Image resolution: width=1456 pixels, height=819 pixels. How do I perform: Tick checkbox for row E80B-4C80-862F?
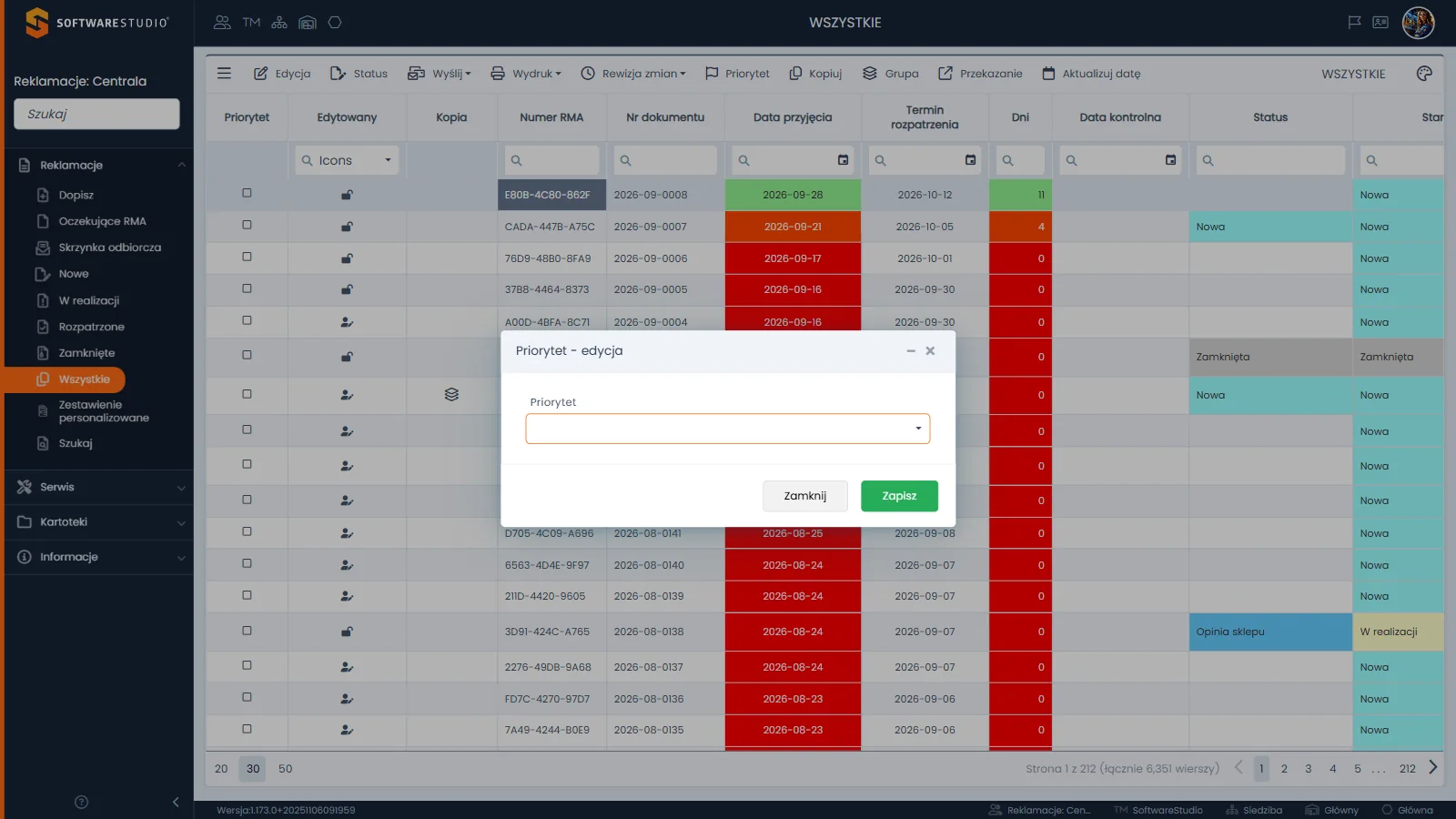click(247, 193)
